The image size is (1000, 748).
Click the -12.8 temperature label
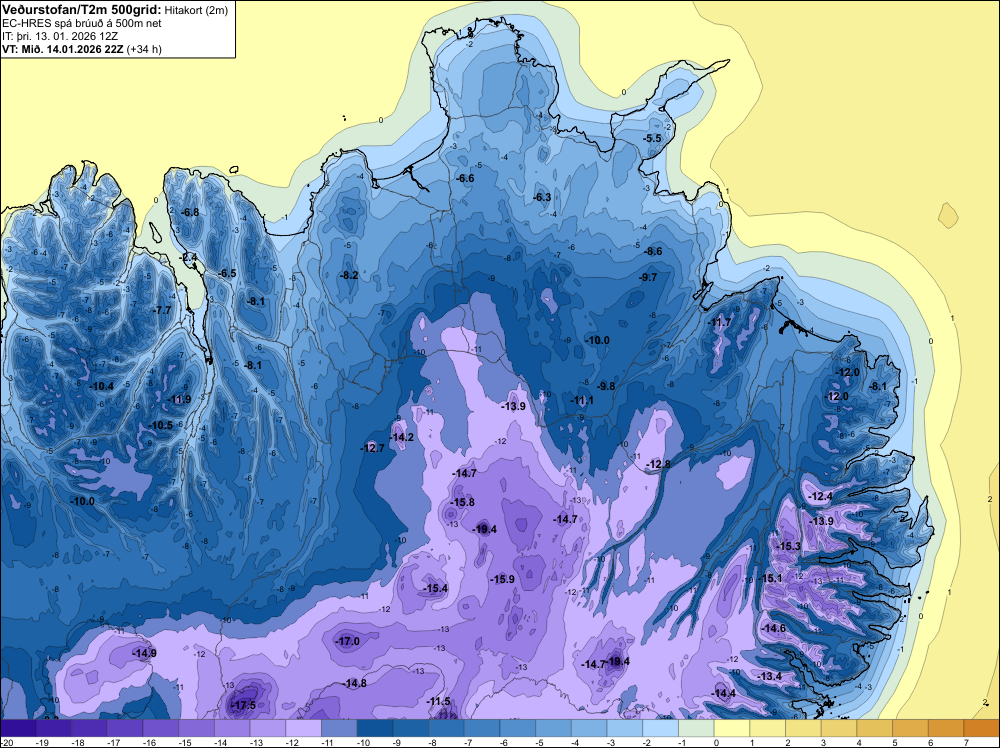[x=658, y=464]
